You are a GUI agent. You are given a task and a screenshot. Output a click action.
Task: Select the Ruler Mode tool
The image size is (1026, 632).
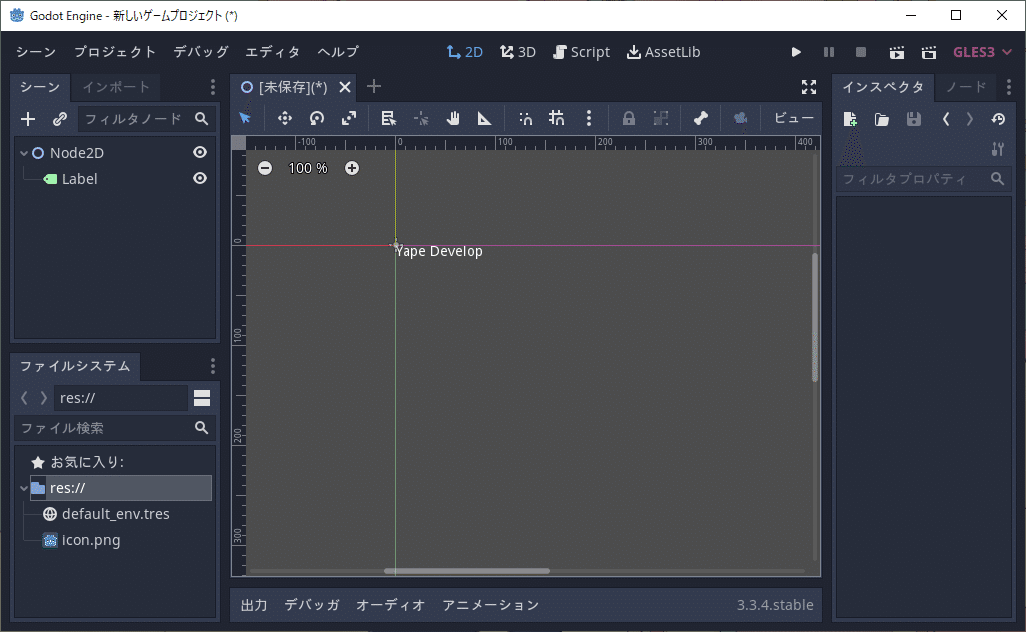[x=484, y=118]
